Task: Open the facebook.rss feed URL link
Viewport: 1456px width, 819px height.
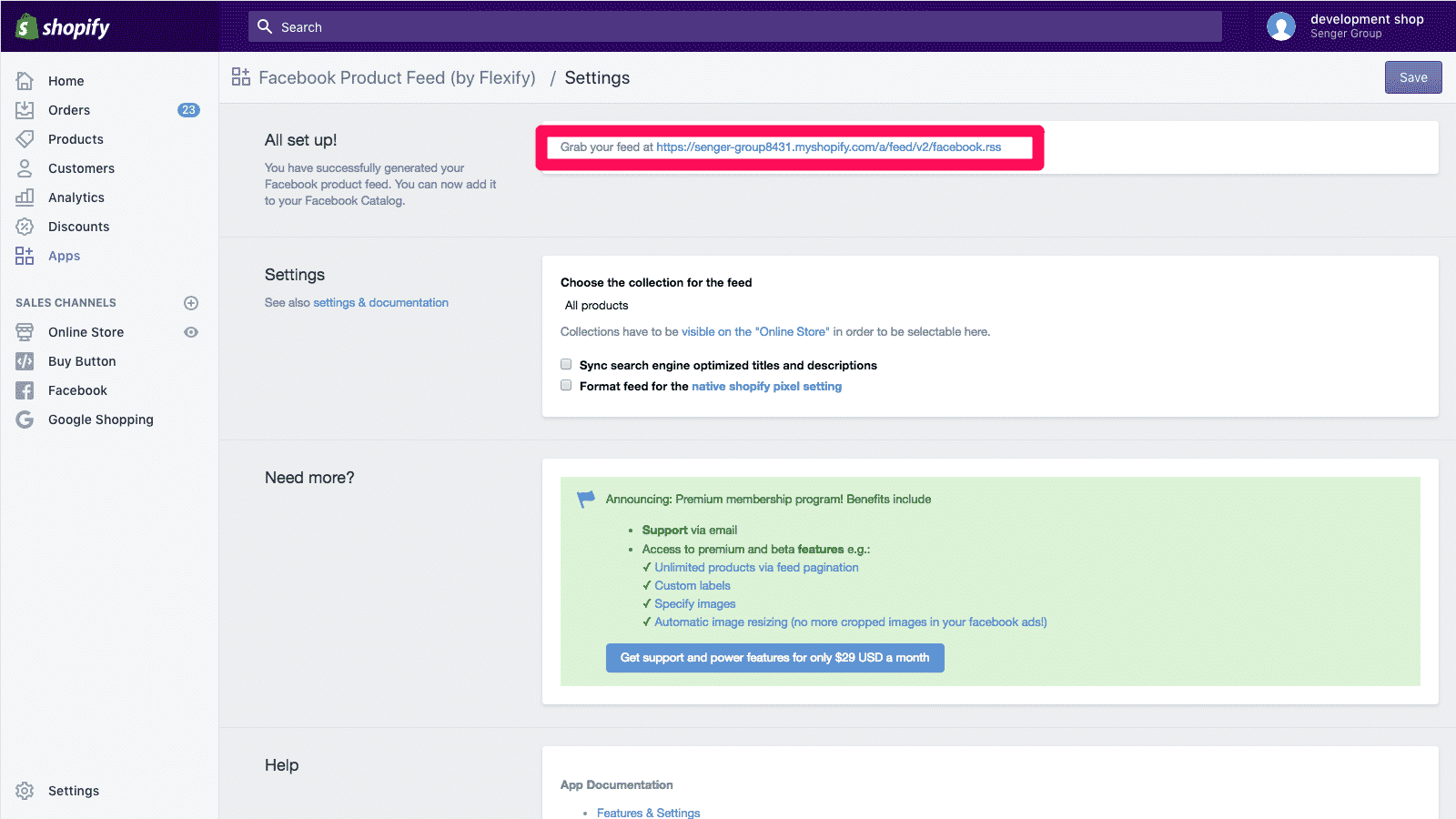Action: coord(828,147)
